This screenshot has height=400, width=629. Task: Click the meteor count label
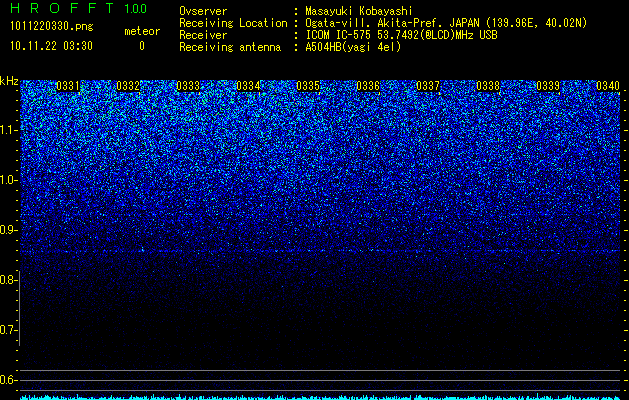coord(142,31)
